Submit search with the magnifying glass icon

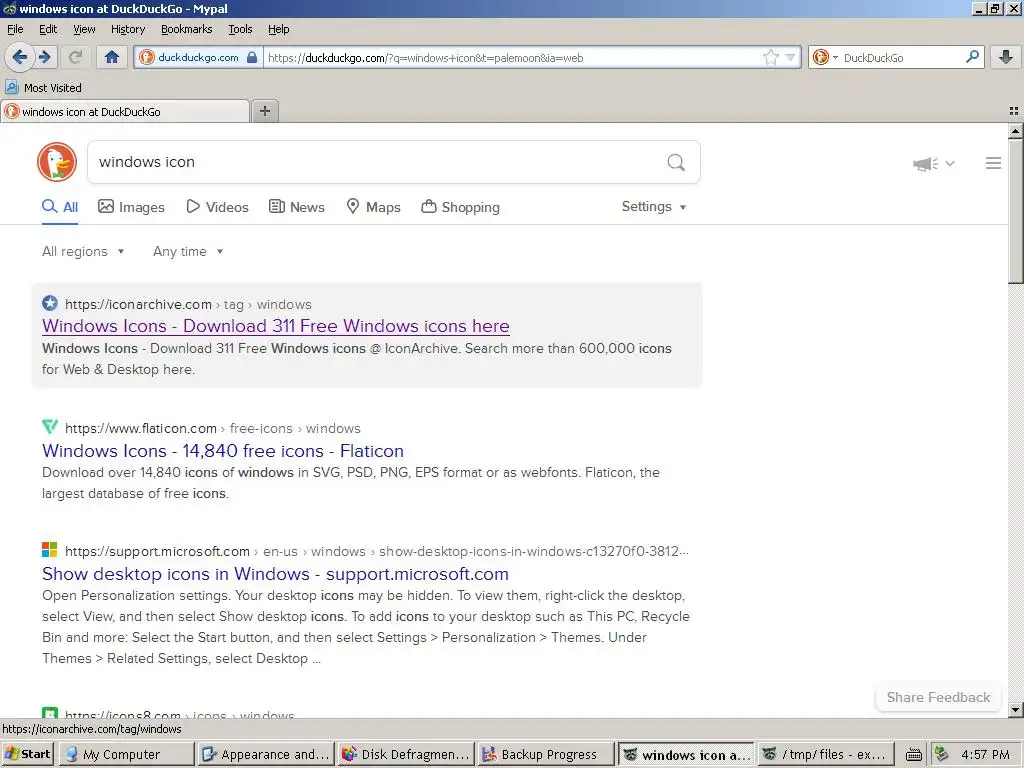coord(676,162)
